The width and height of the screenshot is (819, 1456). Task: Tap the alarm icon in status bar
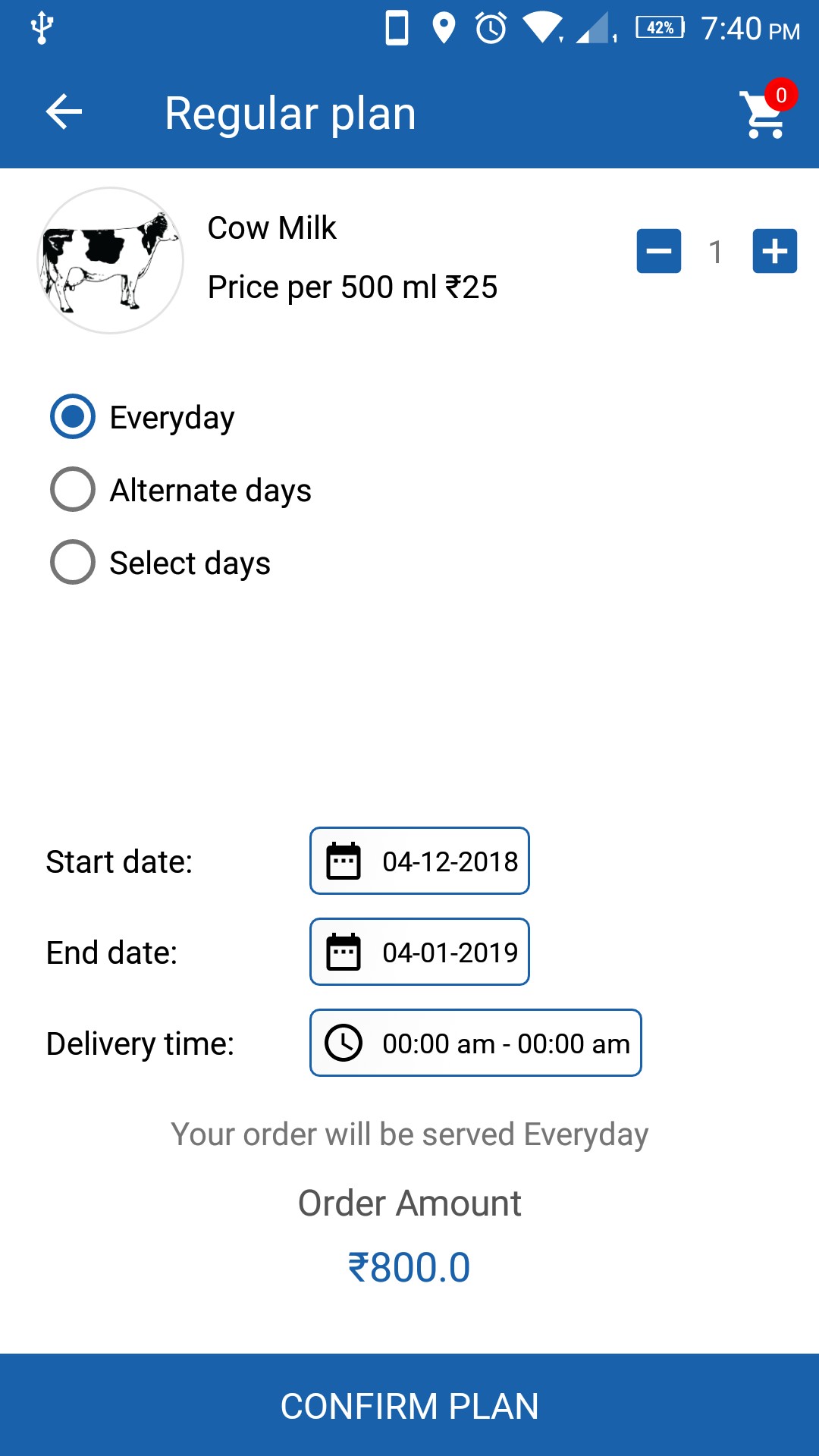coord(491,29)
